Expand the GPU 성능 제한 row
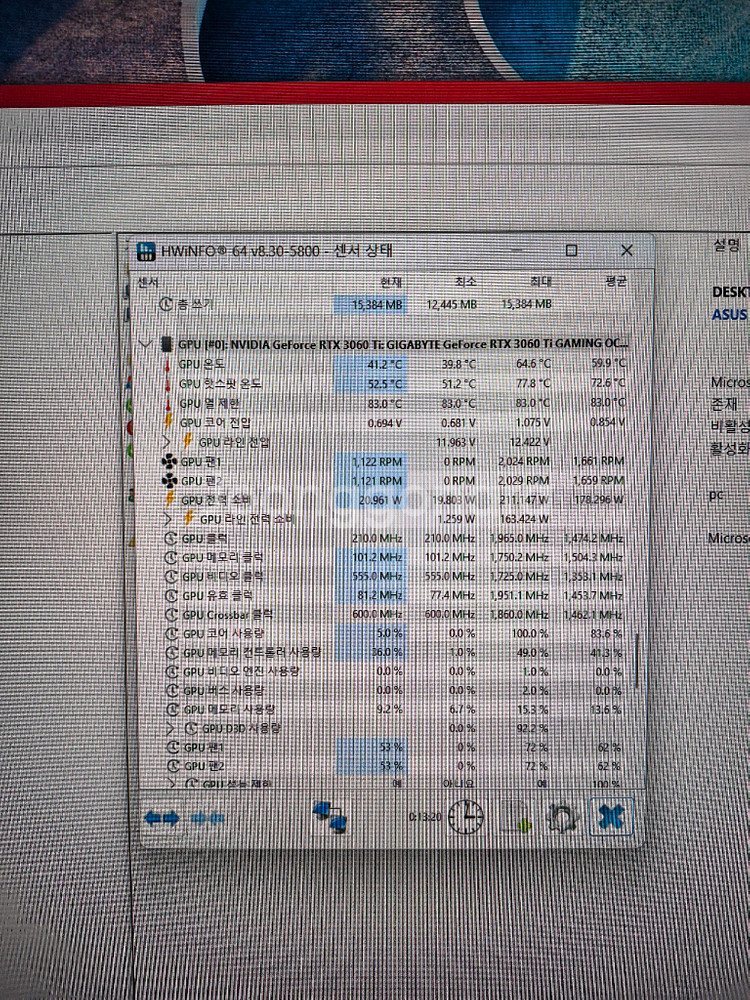The width and height of the screenshot is (750, 1000). click(171, 783)
